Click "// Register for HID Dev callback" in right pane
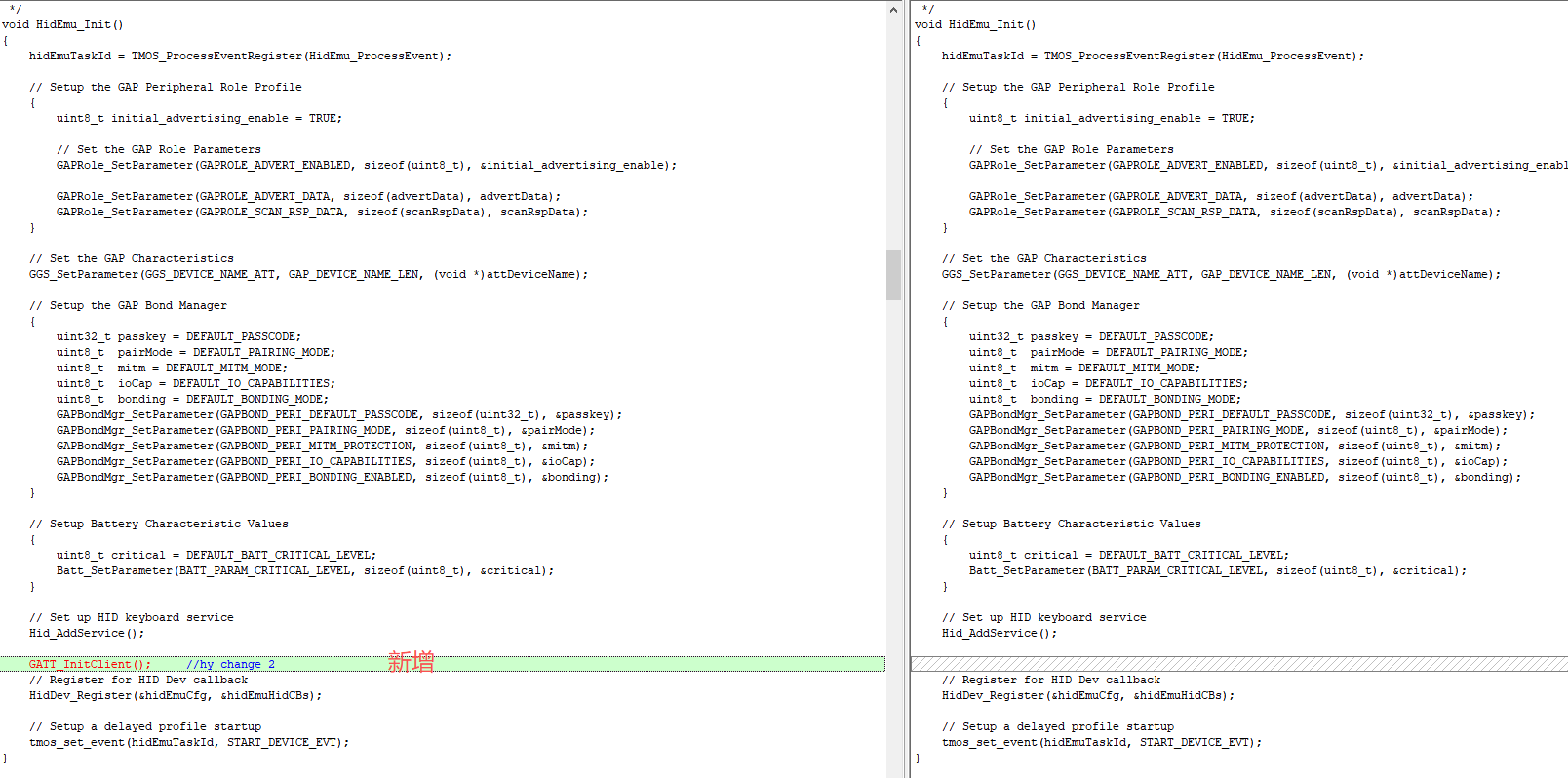The height and width of the screenshot is (778, 1568). point(1050,680)
